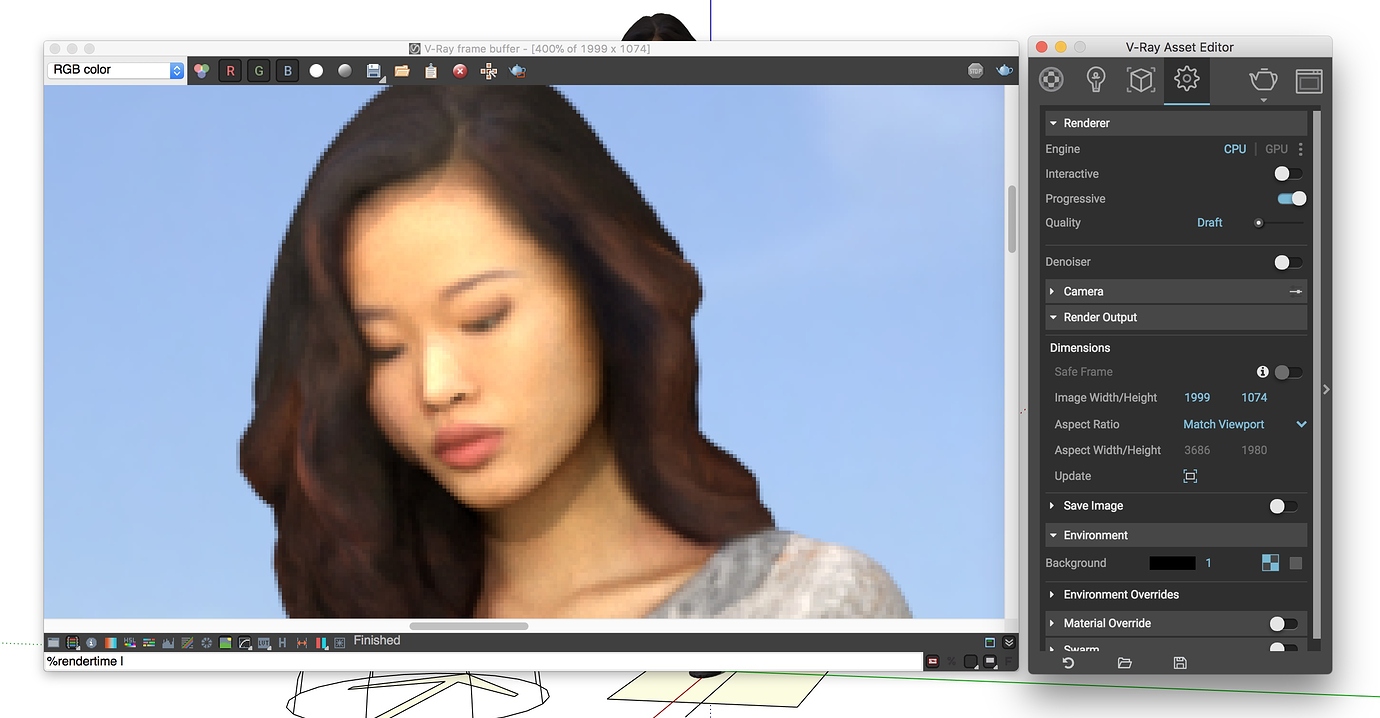Copy render to clipboard in frame buffer
The width and height of the screenshot is (1380, 718).
click(431, 70)
